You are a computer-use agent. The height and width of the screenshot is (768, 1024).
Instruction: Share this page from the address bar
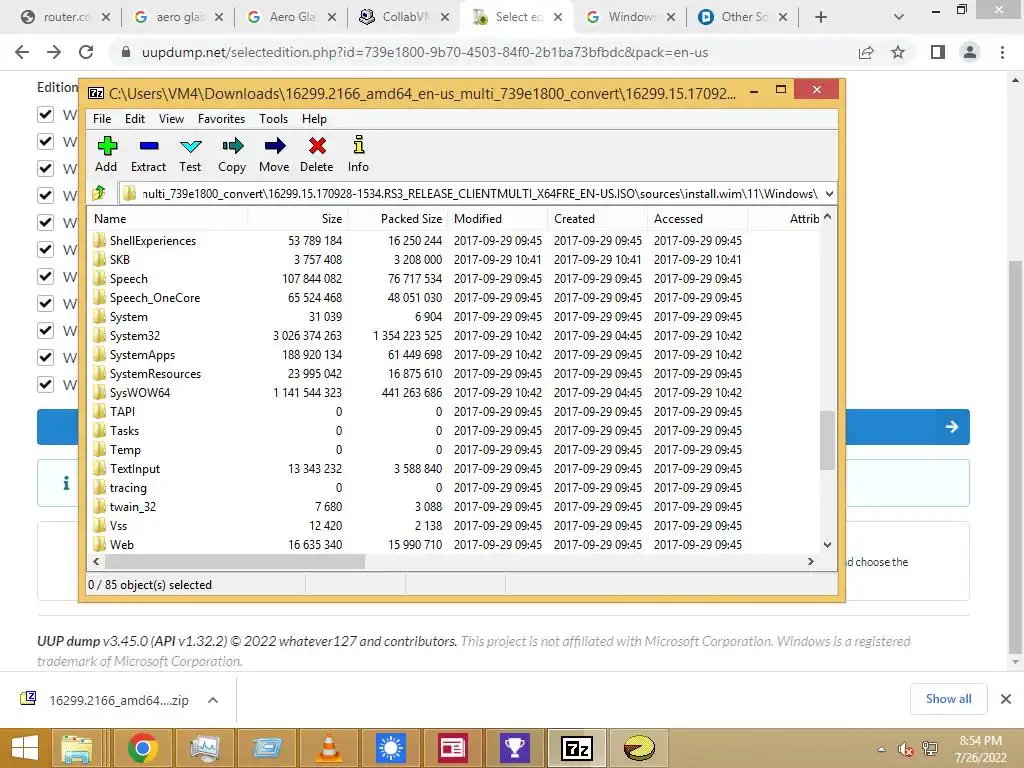point(866,52)
